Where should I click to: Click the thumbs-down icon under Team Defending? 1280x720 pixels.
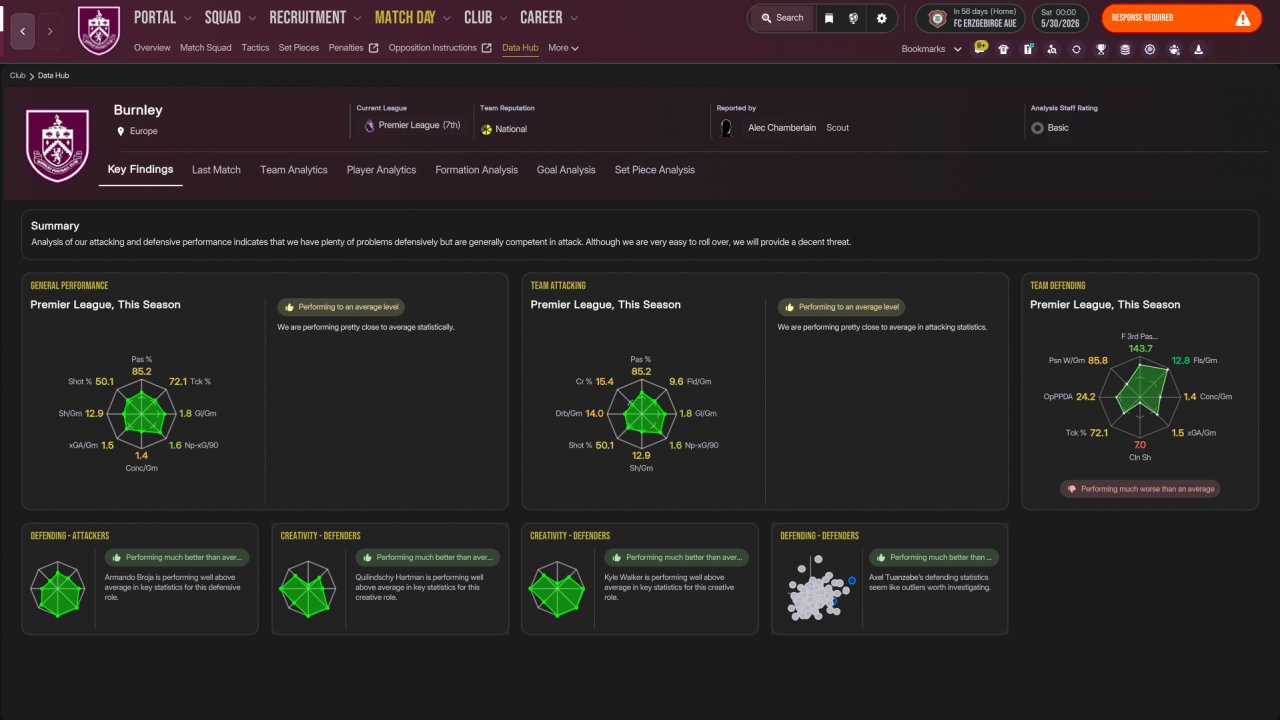(x=1072, y=489)
